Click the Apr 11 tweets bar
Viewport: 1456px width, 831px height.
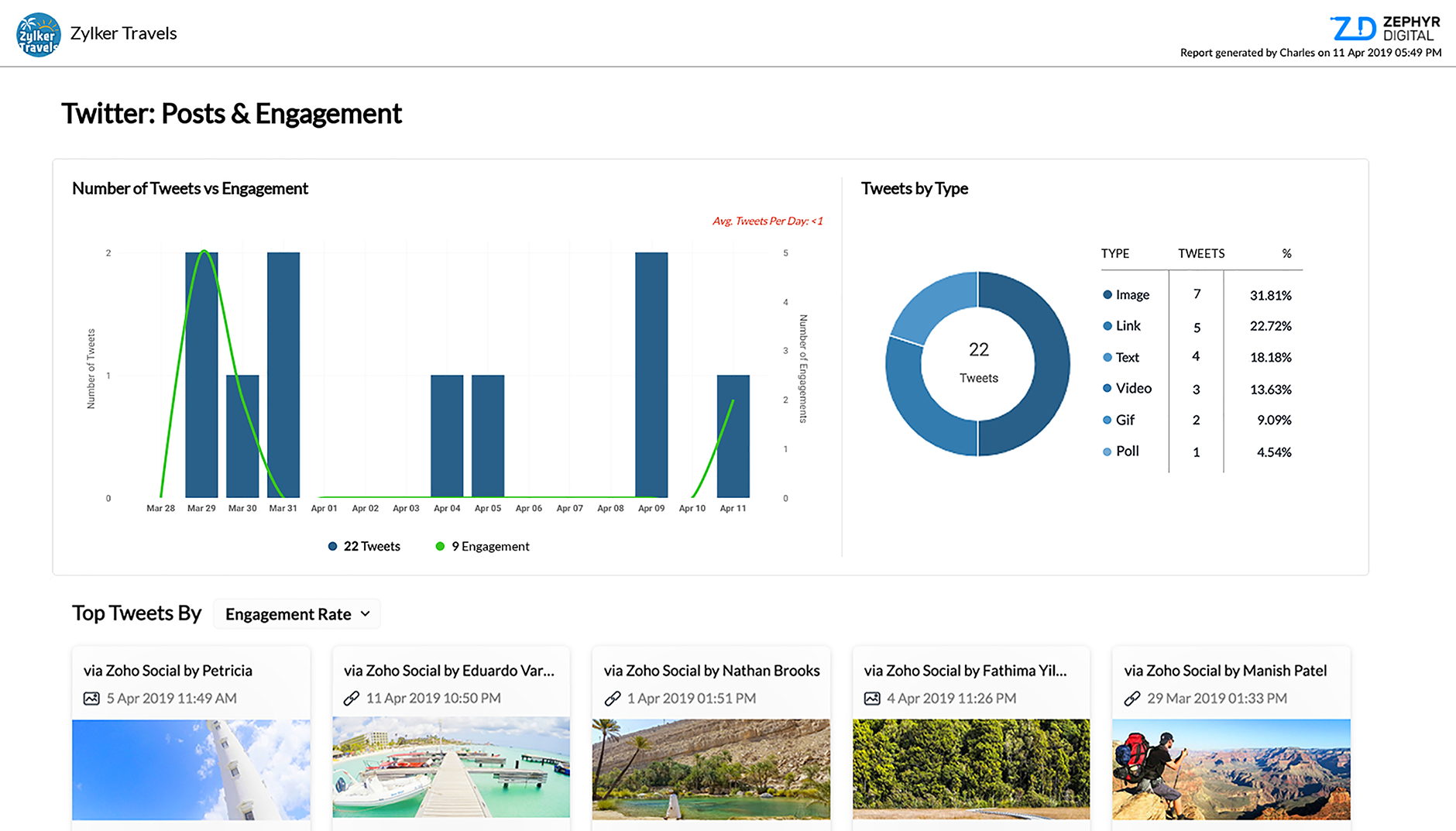[x=733, y=436]
